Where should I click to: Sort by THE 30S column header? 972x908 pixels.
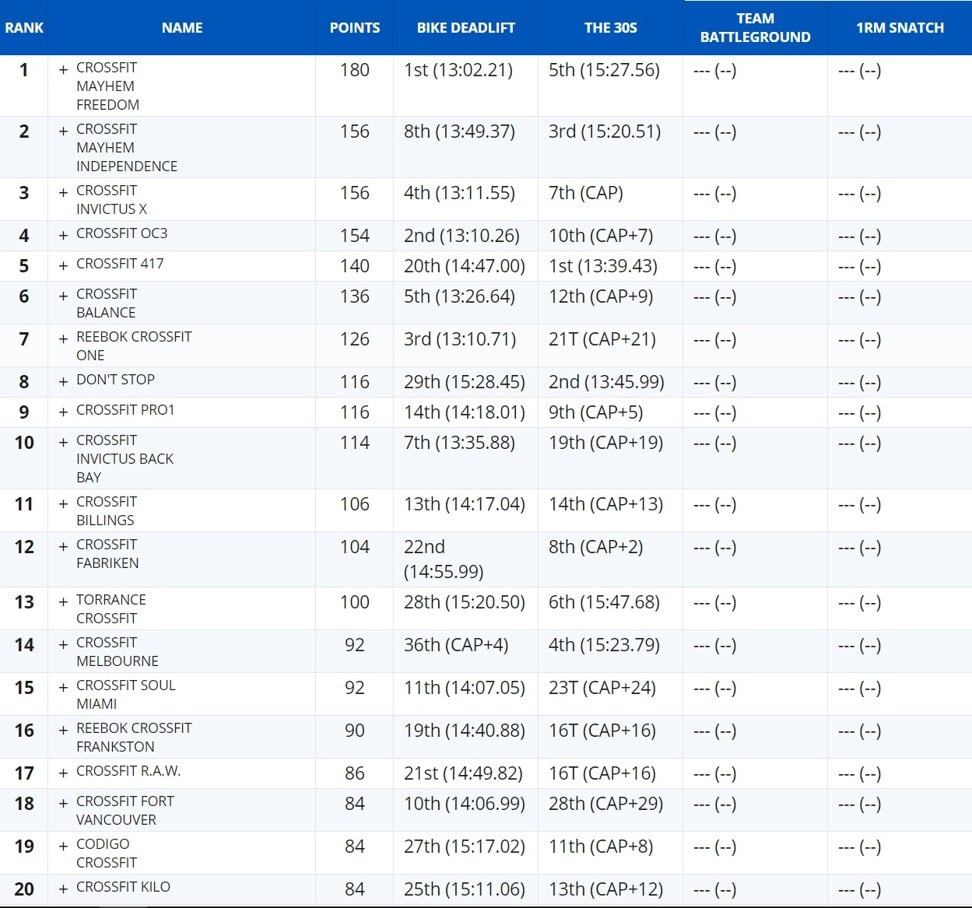pos(611,28)
